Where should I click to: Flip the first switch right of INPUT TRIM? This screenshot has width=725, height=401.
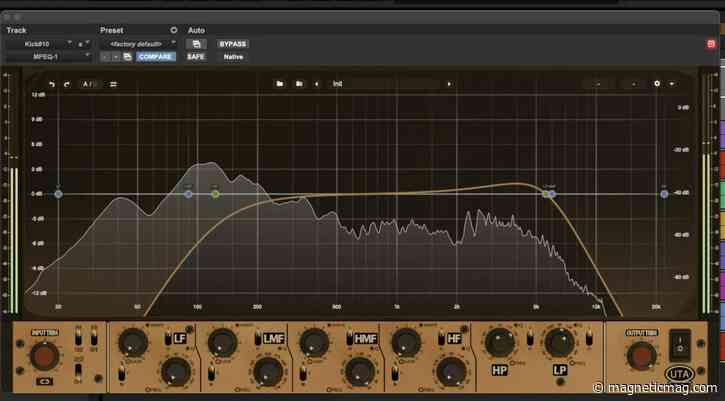pyautogui.click(x=78, y=338)
